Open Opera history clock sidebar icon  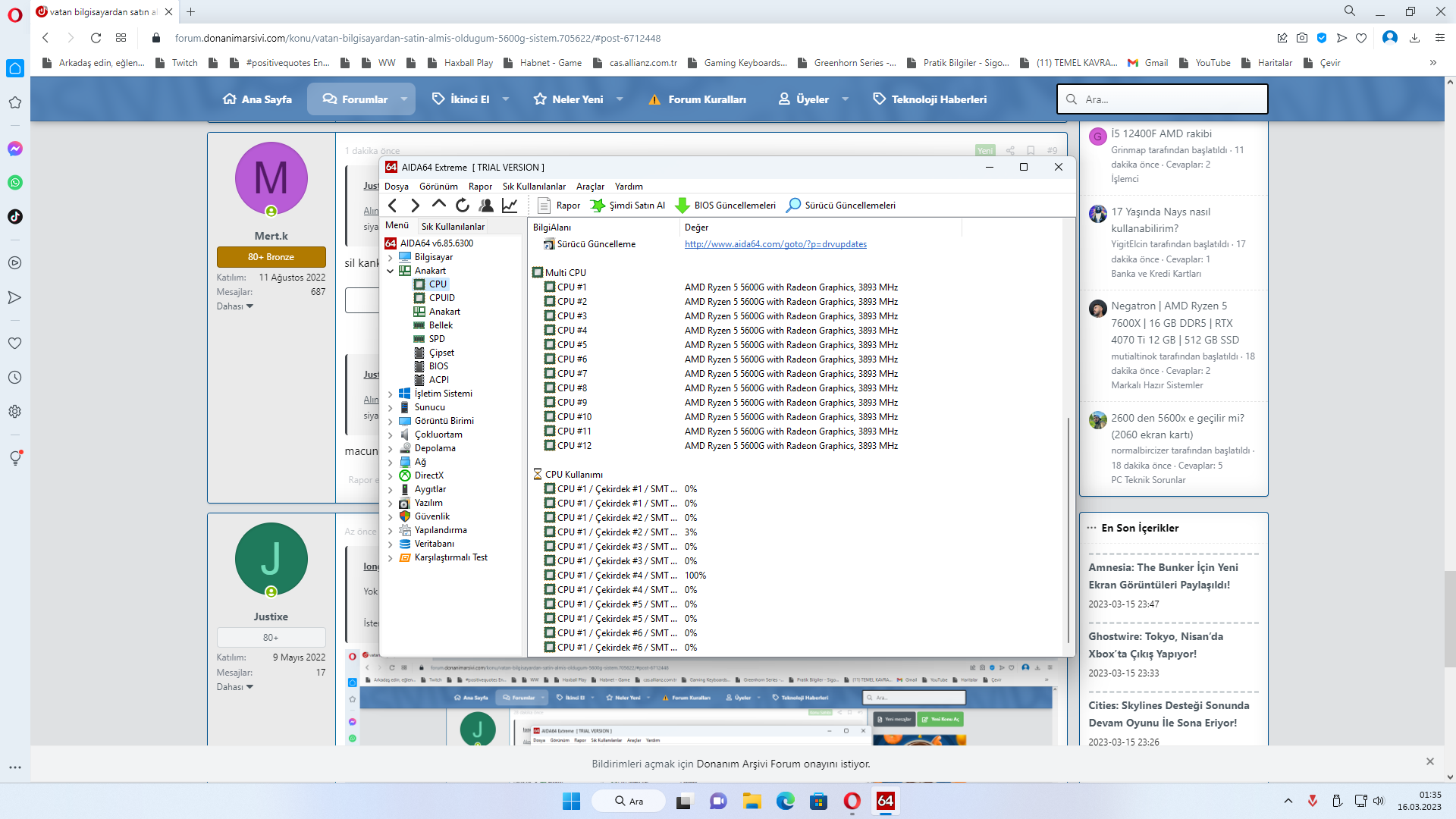pos(14,378)
